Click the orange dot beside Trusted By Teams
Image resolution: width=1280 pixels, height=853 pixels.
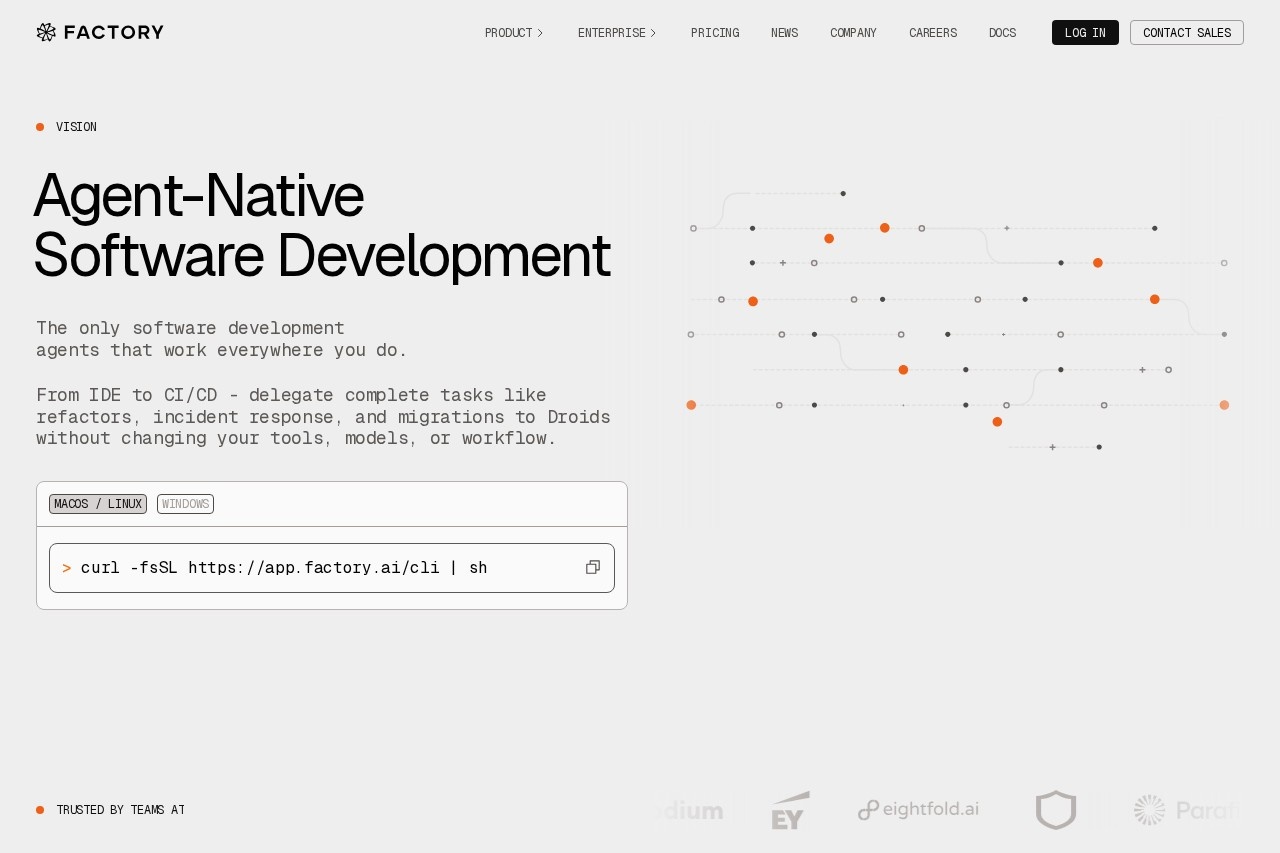coord(40,810)
